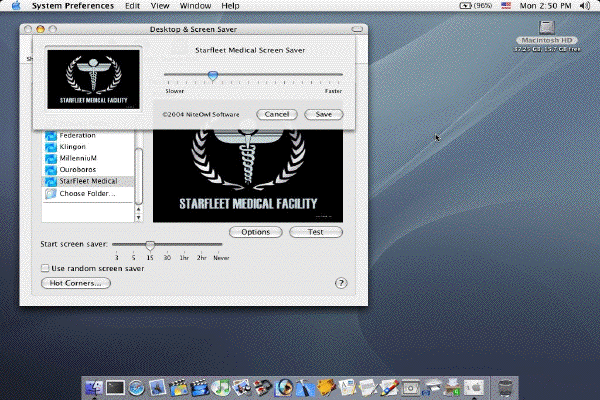The width and height of the screenshot is (600, 400).
Task: Open the Help menu
Action: [230, 6]
